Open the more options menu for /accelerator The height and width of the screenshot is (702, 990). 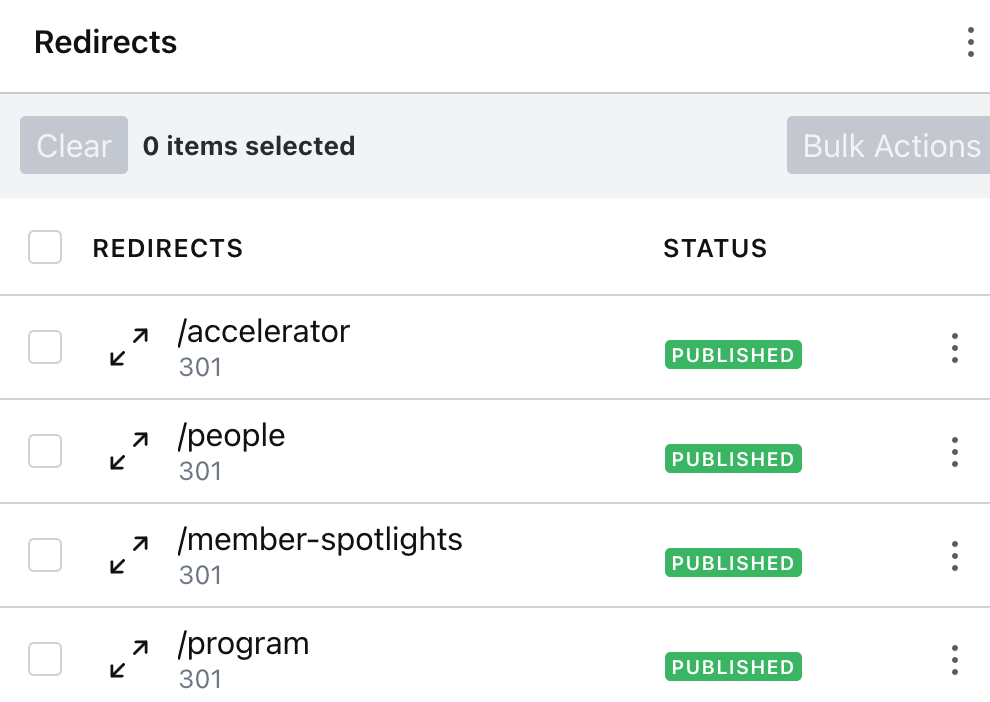[955, 348]
